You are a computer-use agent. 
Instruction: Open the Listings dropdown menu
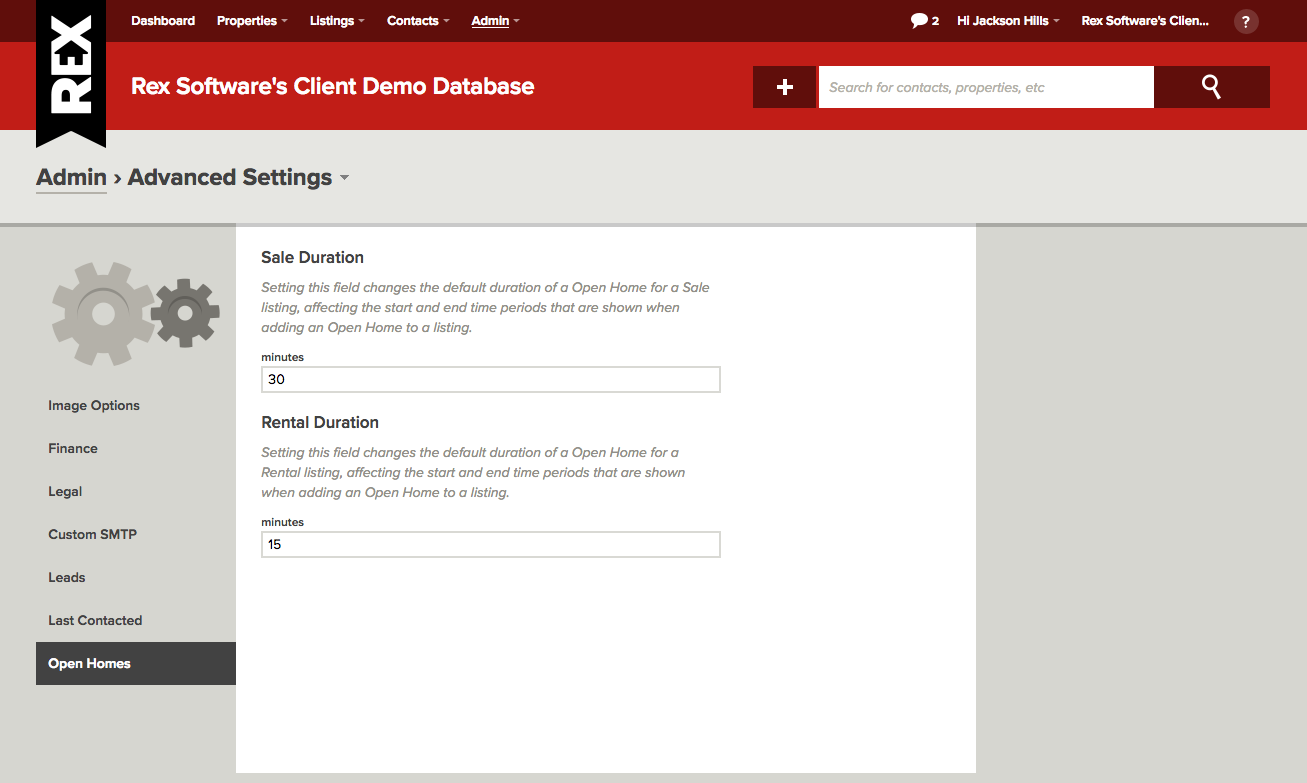pos(337,20)
